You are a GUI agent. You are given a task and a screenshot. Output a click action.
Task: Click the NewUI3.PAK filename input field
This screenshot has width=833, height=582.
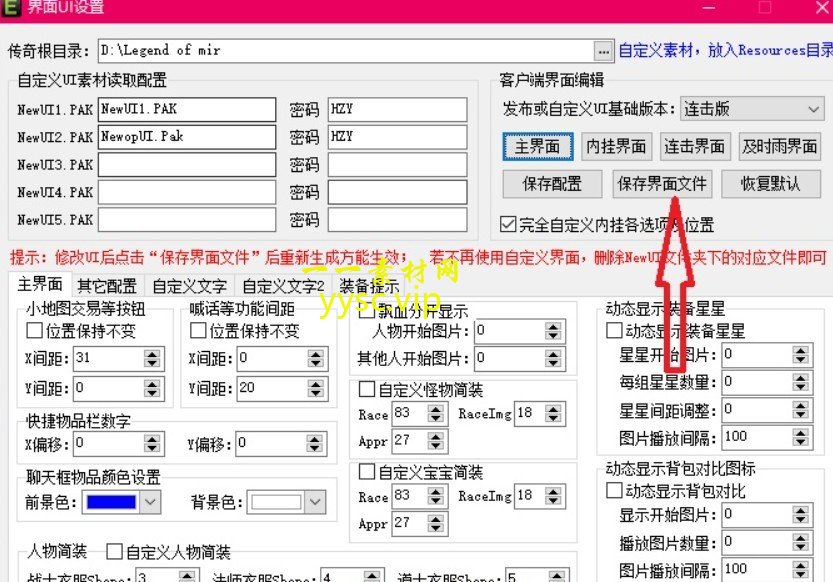pos(187,165)
